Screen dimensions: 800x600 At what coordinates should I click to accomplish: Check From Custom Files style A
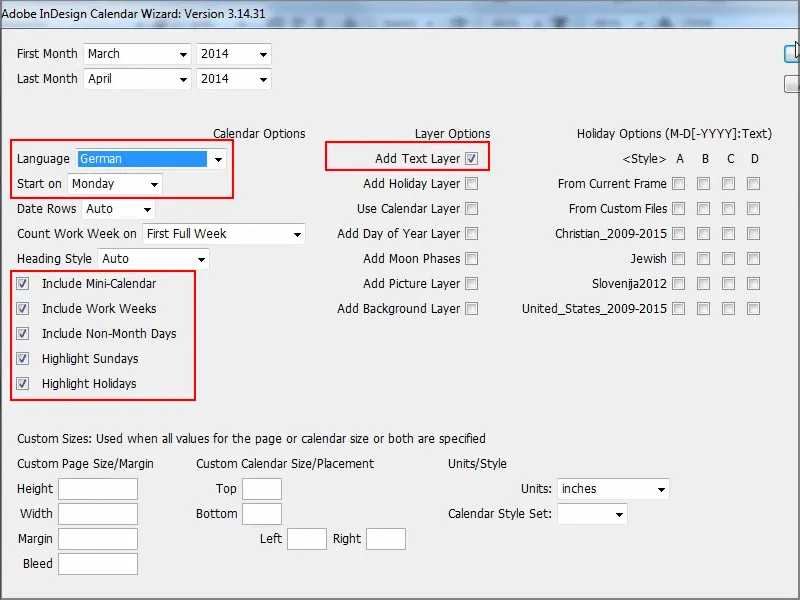(679, 209)
